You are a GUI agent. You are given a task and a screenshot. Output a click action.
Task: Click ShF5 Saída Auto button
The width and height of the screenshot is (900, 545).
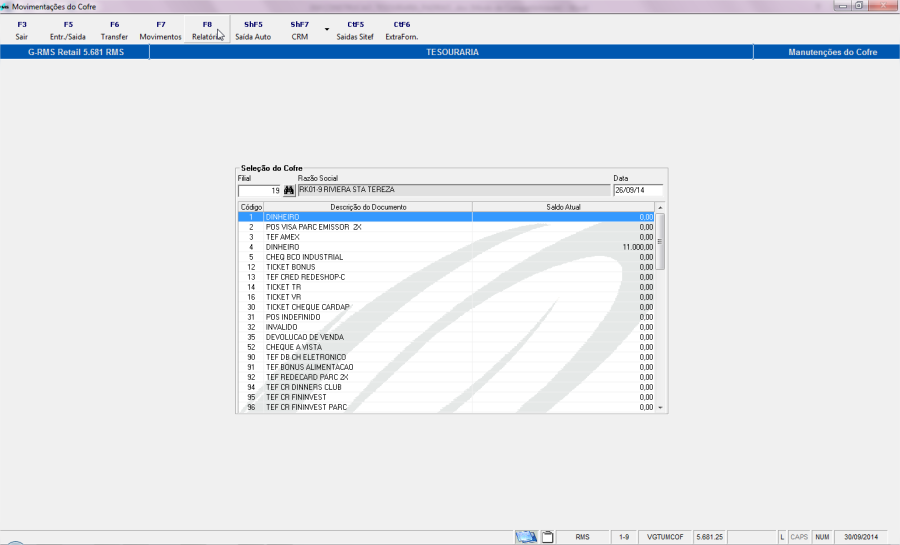[x=253, y=30]
